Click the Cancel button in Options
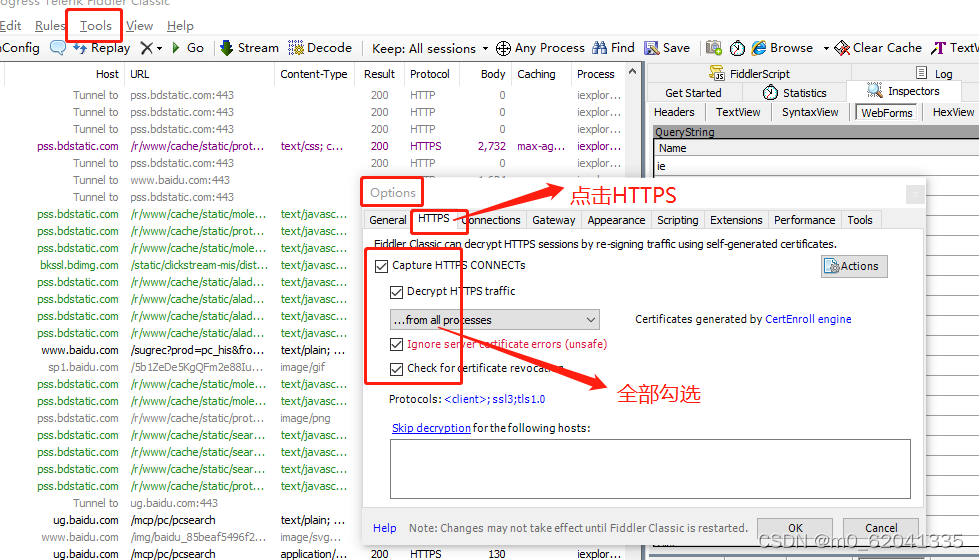Image resolution: width=979 pixels, height=560 pixels. click(880, 528)
